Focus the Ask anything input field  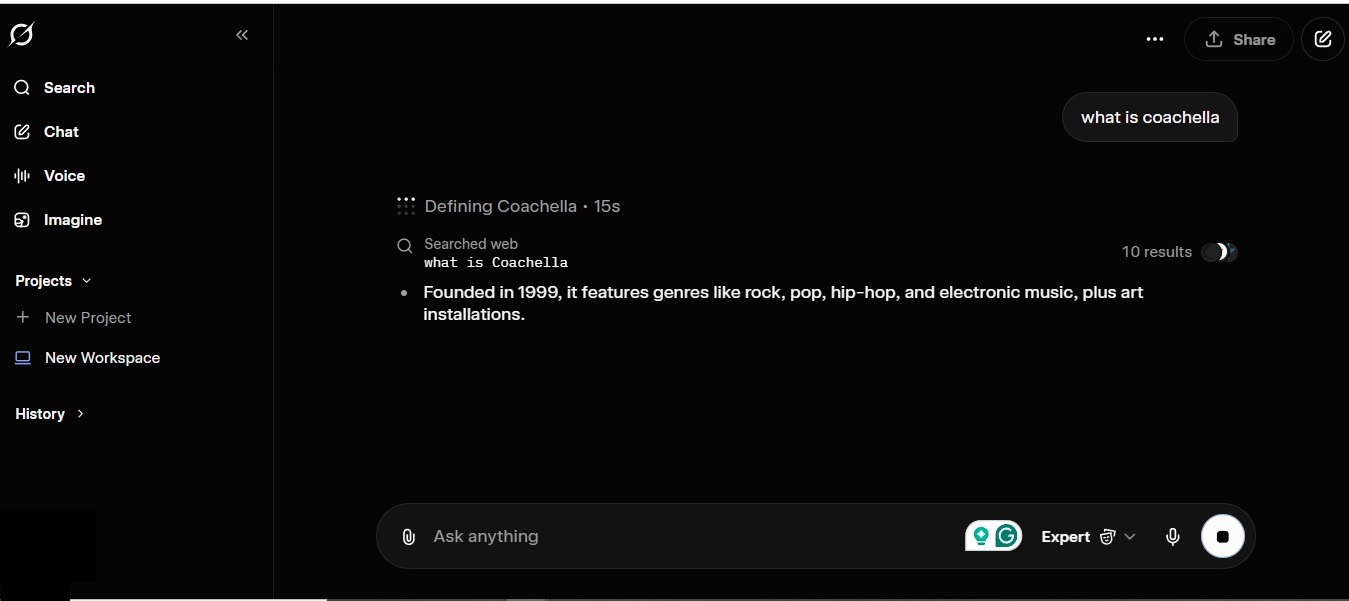[x=690, y=537]
